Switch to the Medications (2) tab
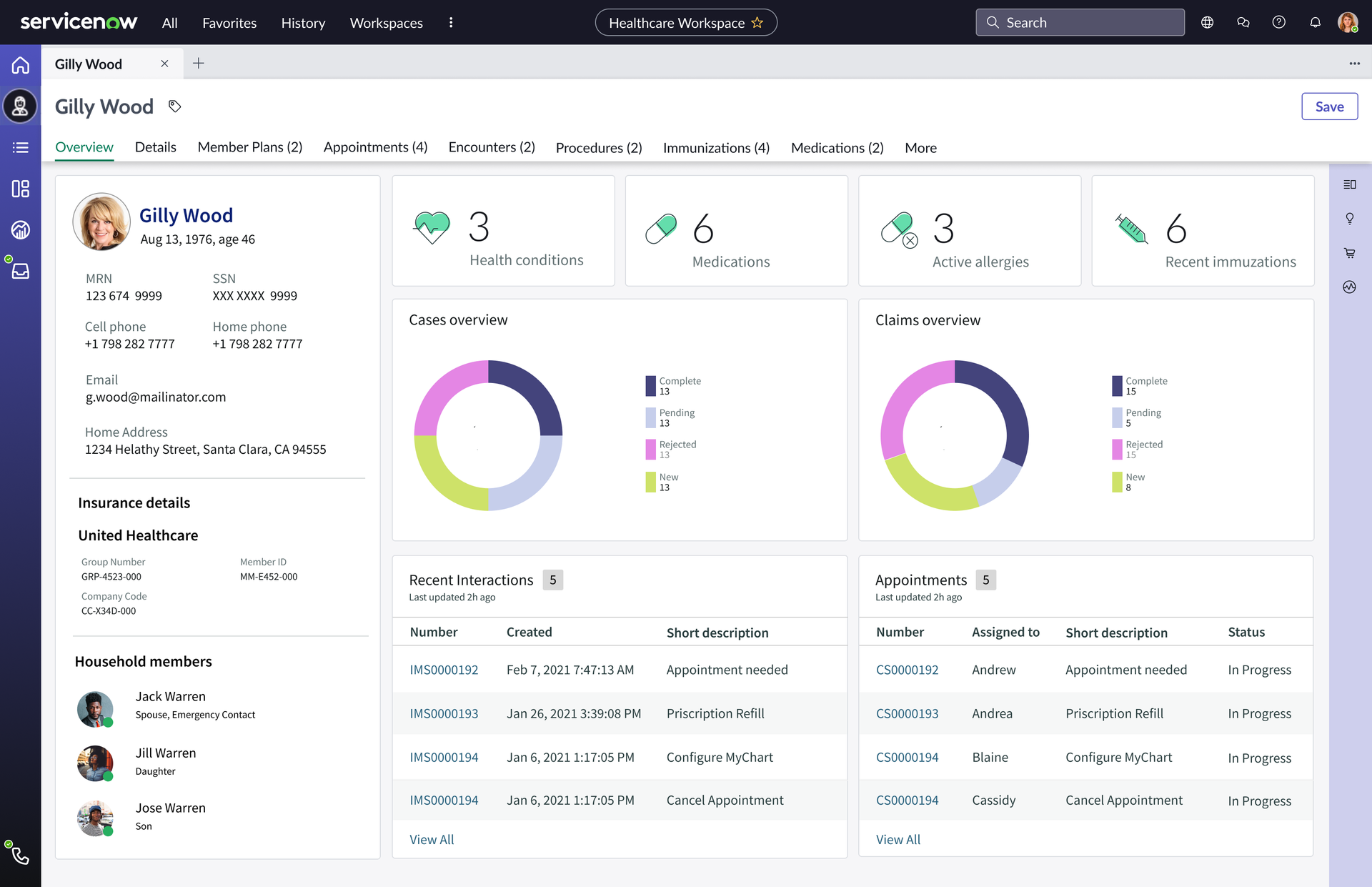Screen dimensions: 1372x887 837,148
